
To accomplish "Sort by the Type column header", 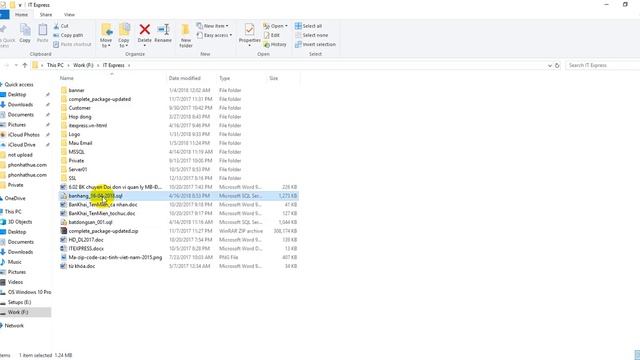I will click(224, 78).
